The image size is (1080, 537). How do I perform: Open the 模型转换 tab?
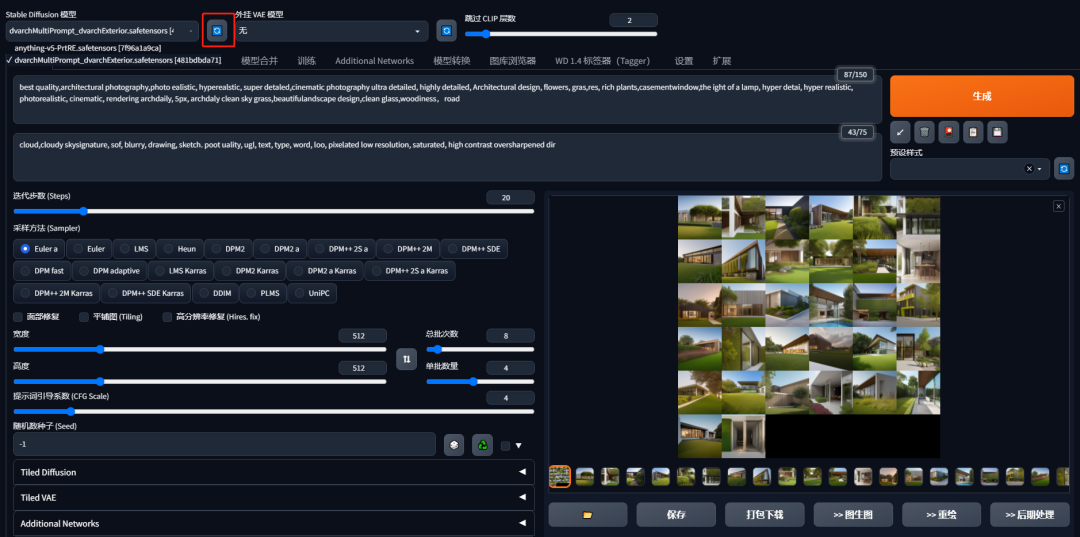[452, 61]
